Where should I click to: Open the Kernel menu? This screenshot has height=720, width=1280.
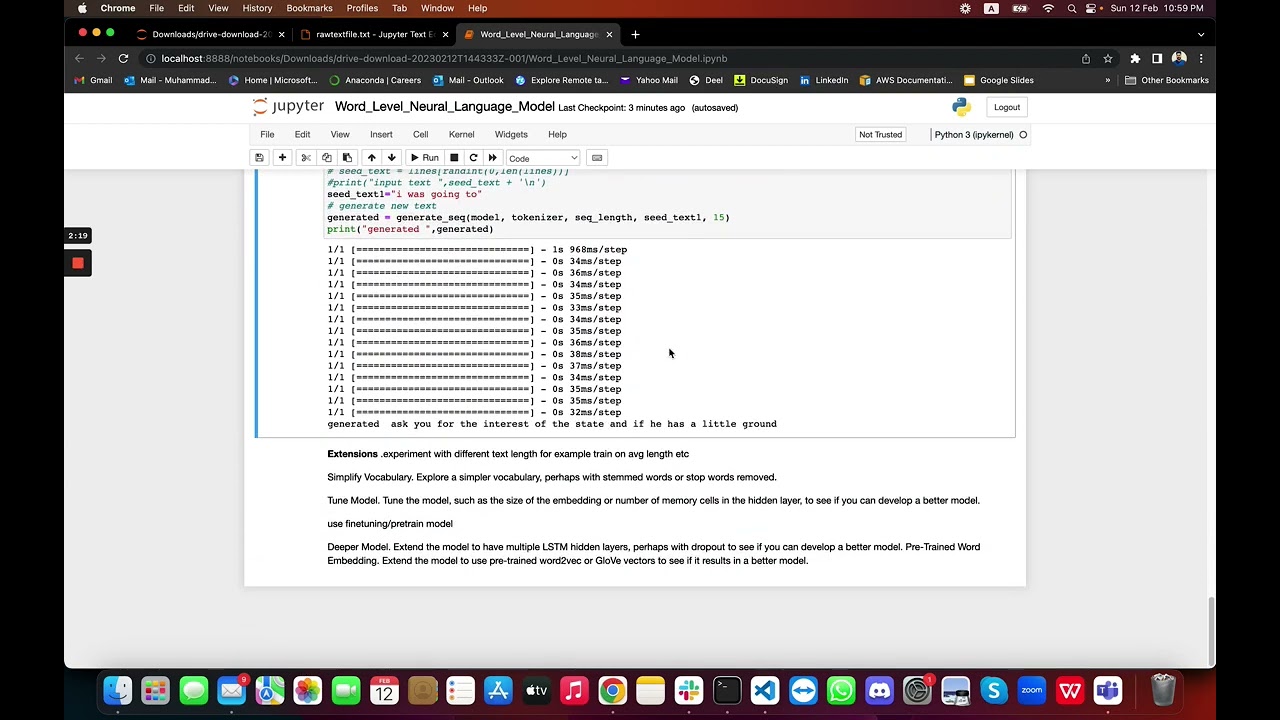(x=461, y=134)
